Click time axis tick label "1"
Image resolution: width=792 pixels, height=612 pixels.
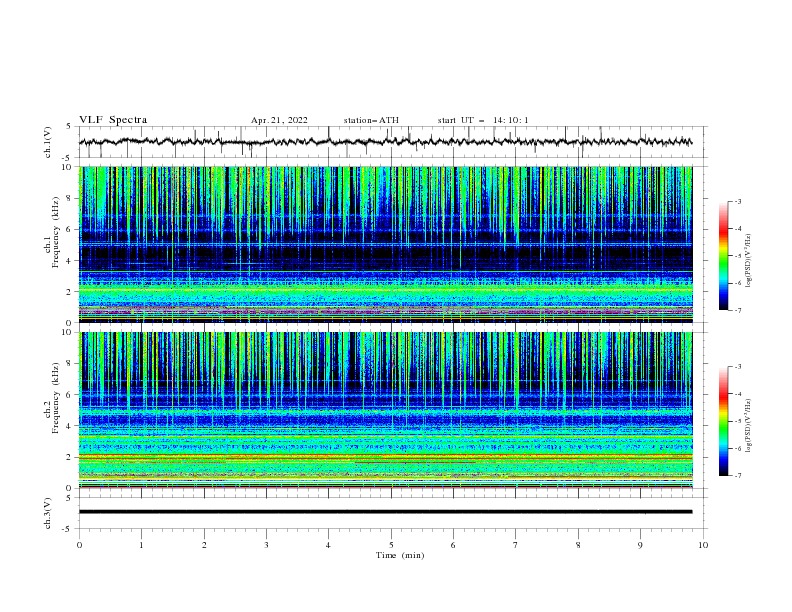point(142,545)
